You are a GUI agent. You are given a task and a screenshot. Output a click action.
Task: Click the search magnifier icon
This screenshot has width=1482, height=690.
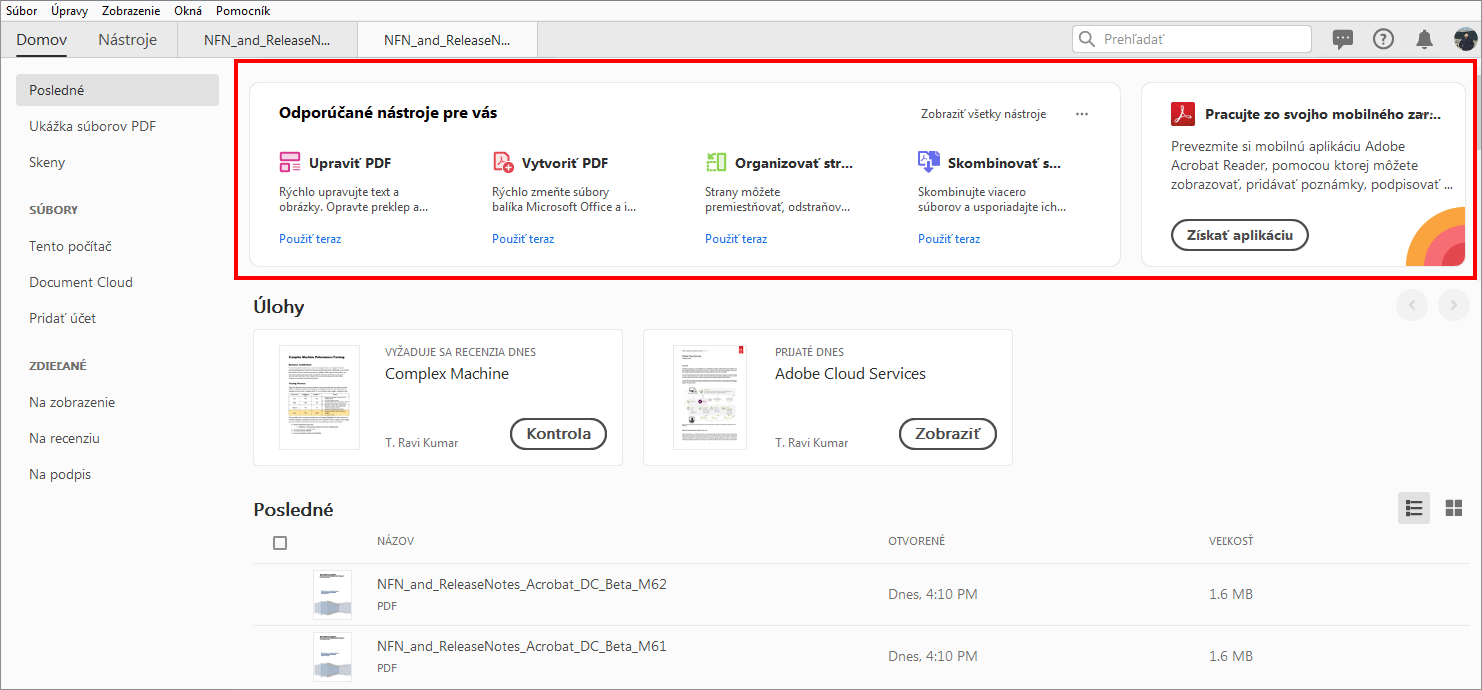pyautogui.click(x=1088, y=39)
